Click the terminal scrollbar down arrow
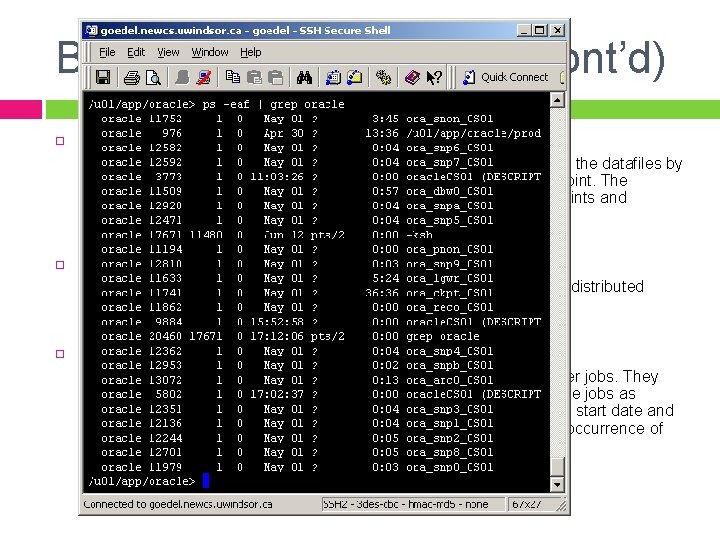Viewport: 720px width, 540px height. [x=557, y=484]
